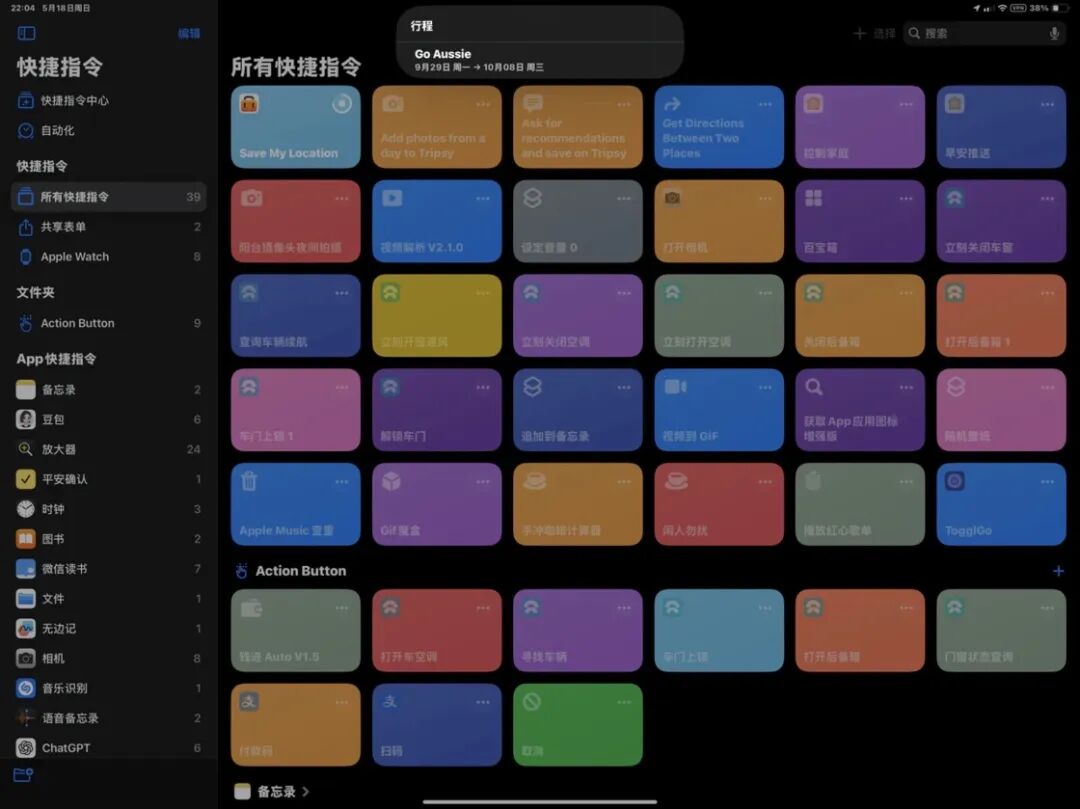Select 微信读书 in the sidebar
Screen dimensions: 1080x809
click(109, 569)
